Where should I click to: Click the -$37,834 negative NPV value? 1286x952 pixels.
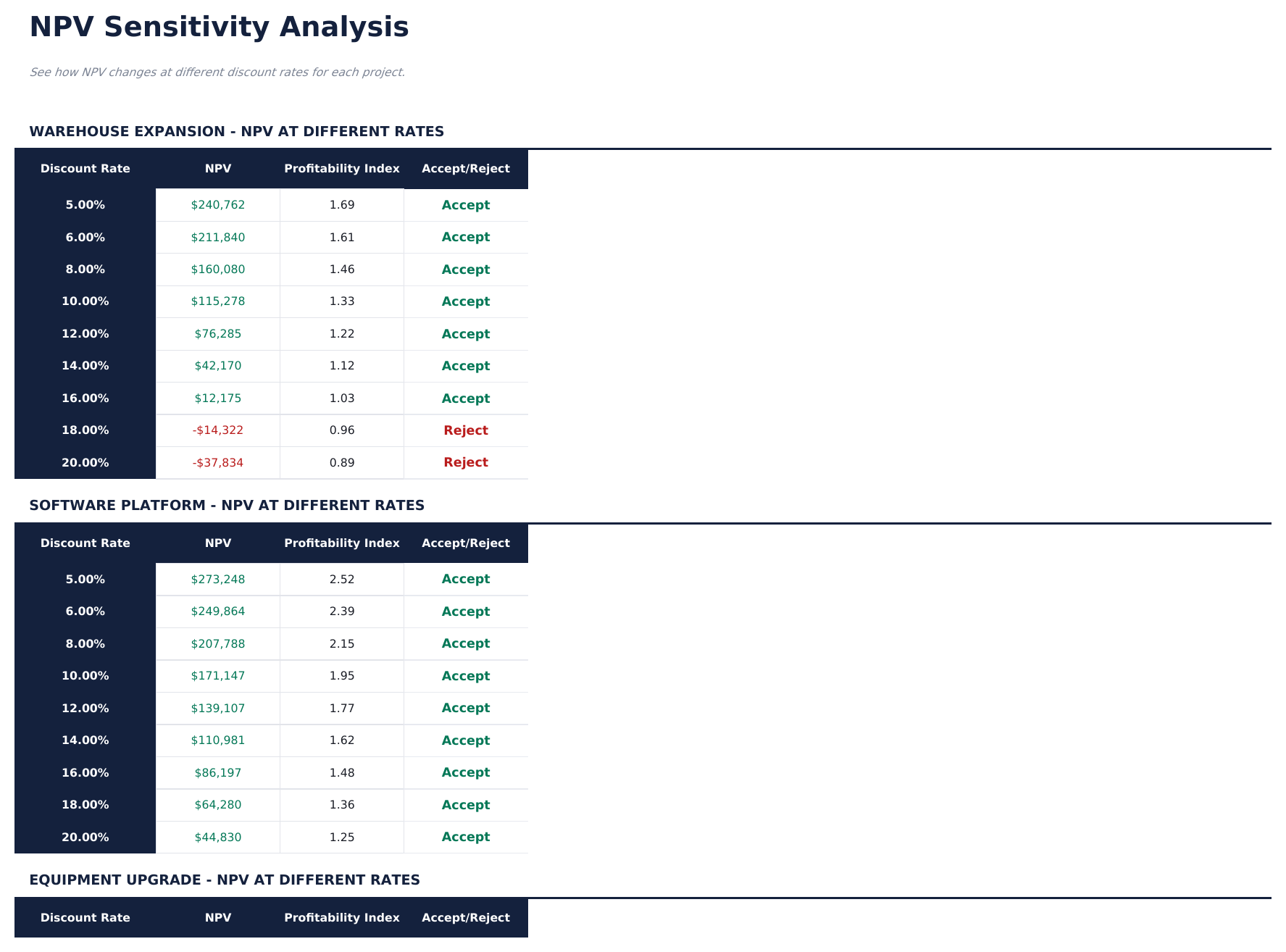(x=217, y=462)
